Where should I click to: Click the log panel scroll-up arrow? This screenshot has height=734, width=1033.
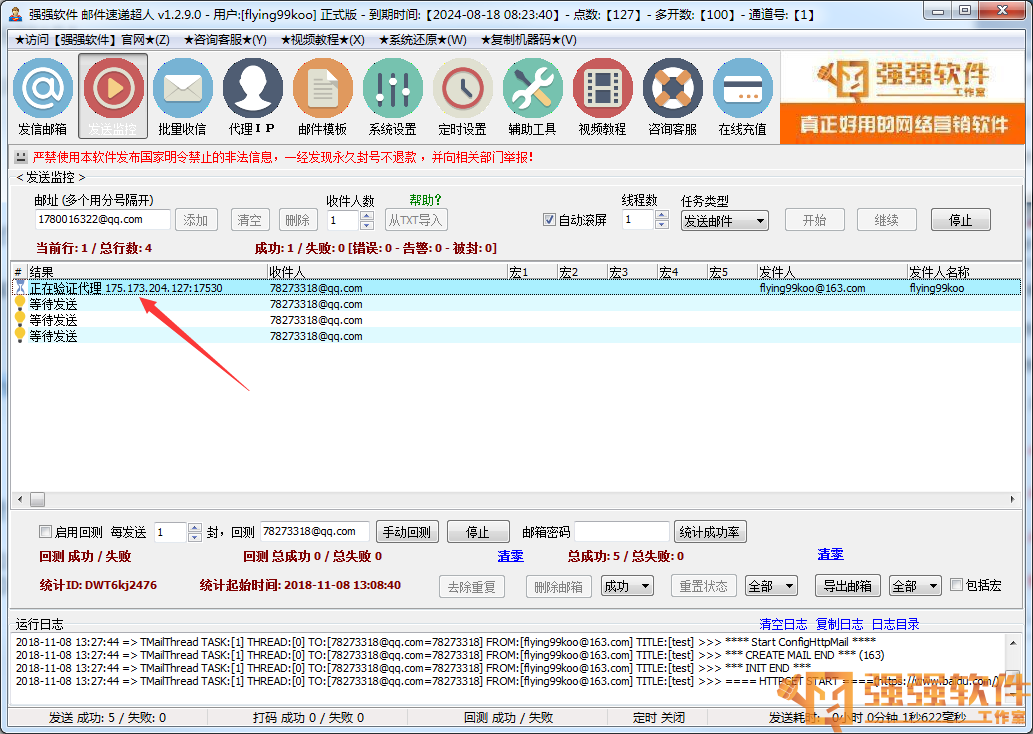point(1013,642)
